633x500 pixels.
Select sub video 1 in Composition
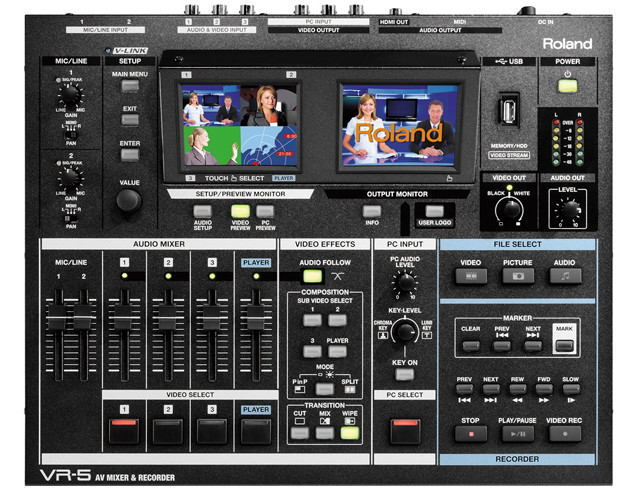click(312, 320)
